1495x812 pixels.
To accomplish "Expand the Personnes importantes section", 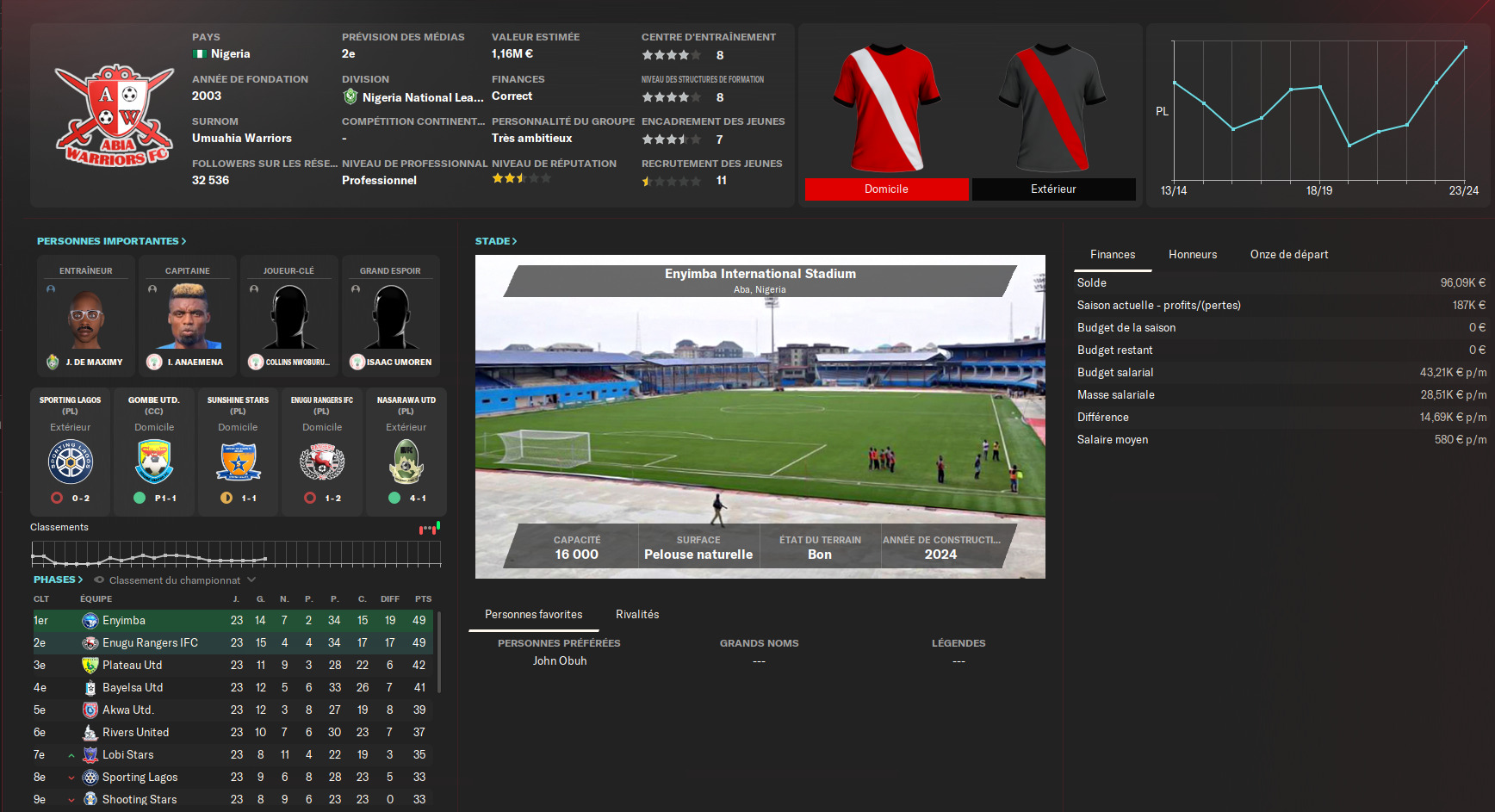I will tap(111, 241).
